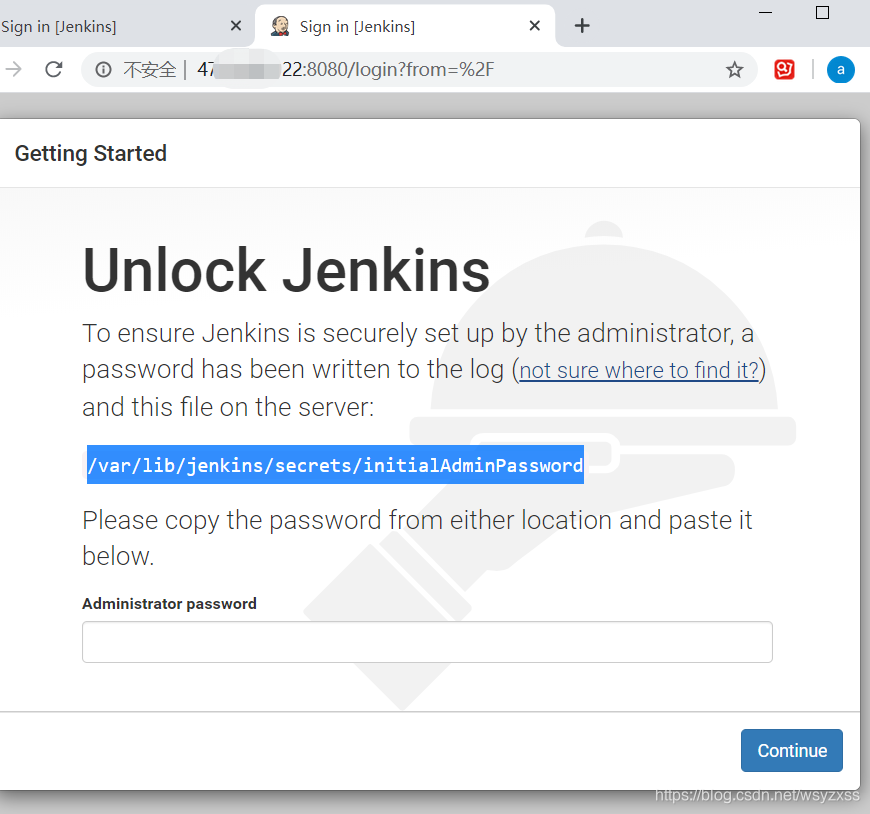Click the Jenkins favicon on the active tab
Image resolution: width=870 pixels, height=814 pixels.
point(280,26)
